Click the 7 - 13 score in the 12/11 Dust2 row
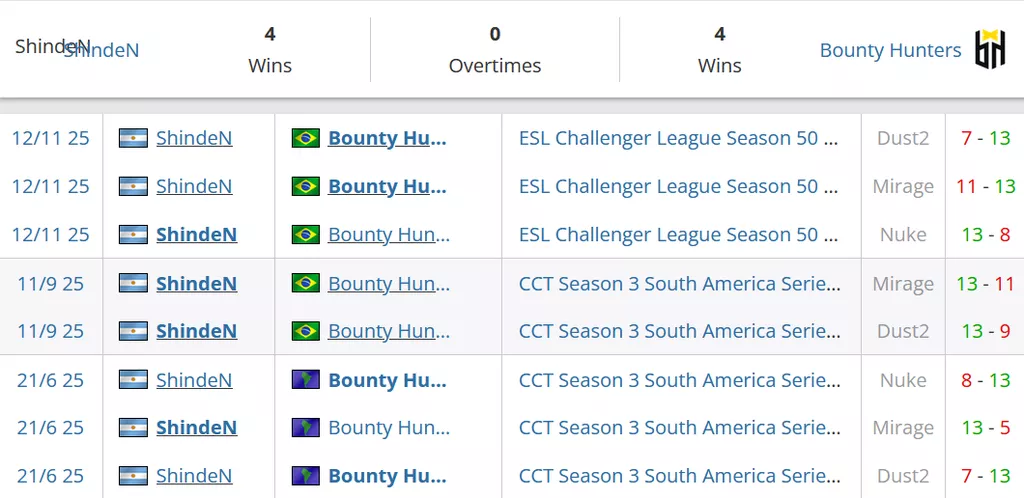The width and height of the screenshot is (1024, 498). coord(986,138)
